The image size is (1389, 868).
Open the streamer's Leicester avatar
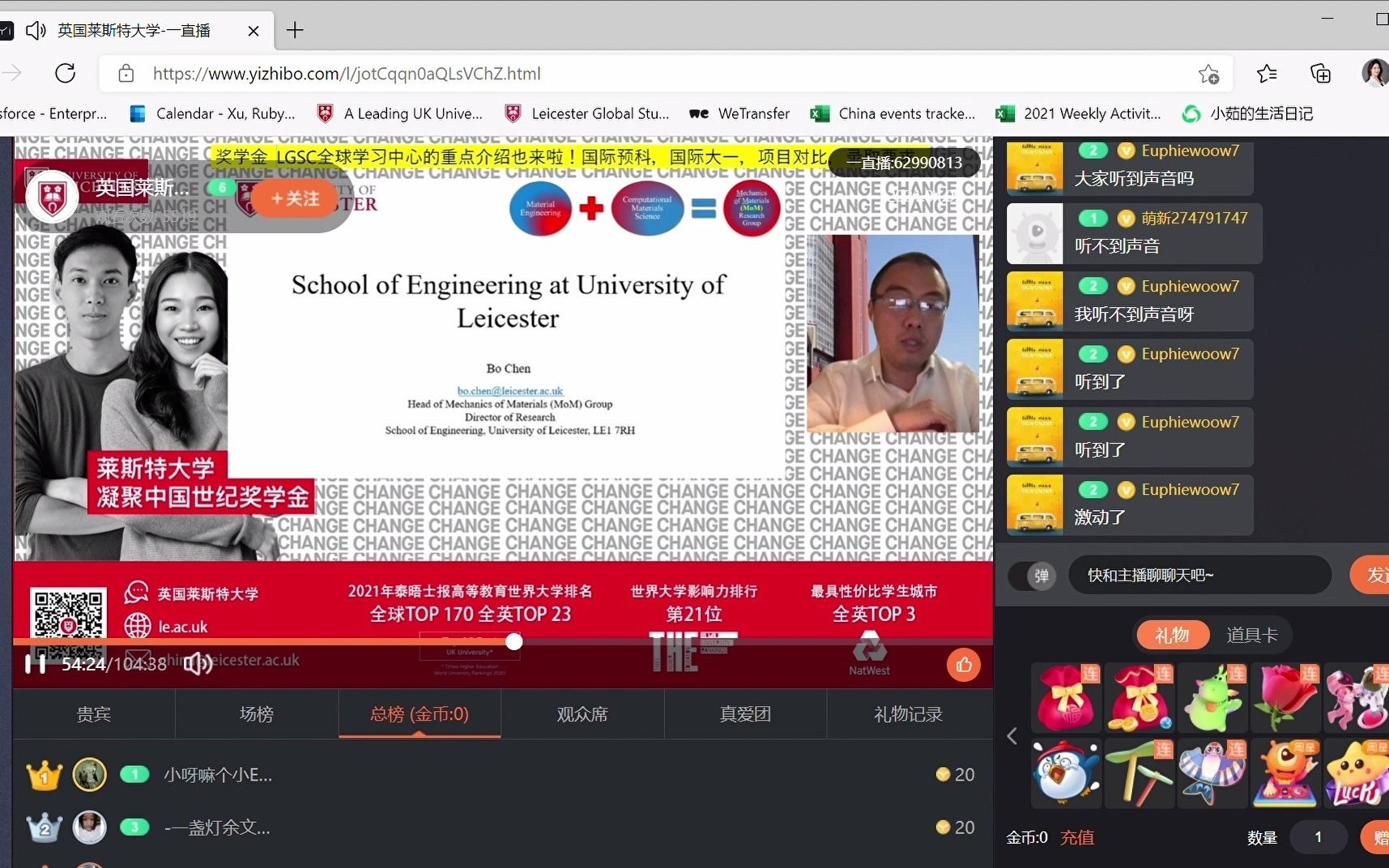click(x=53, y=195)
